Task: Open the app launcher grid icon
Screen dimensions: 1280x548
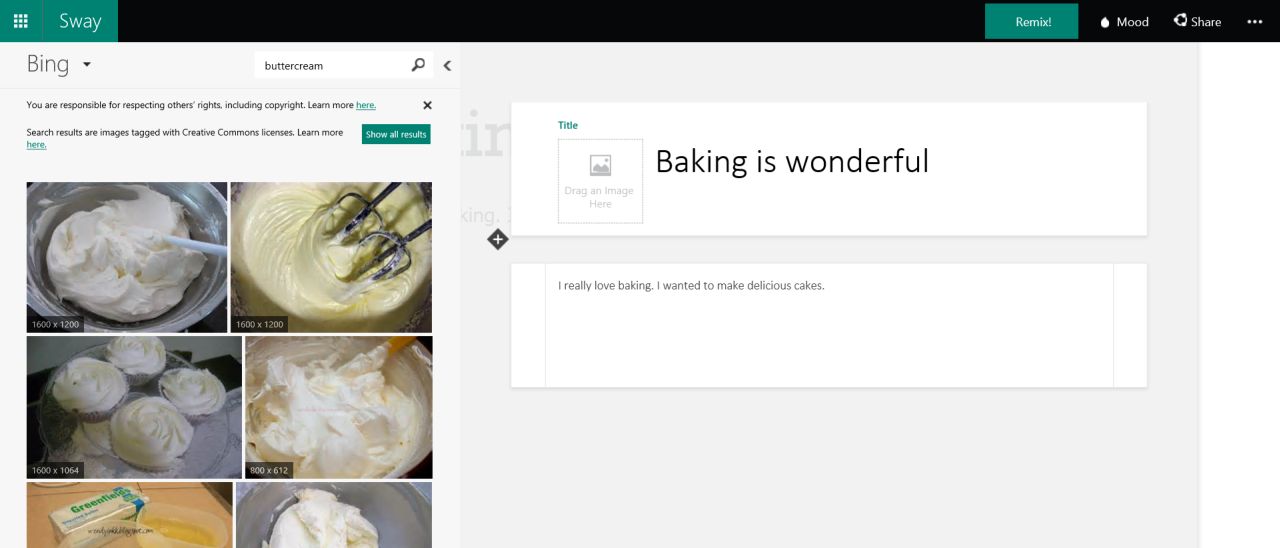Action: 21,21
